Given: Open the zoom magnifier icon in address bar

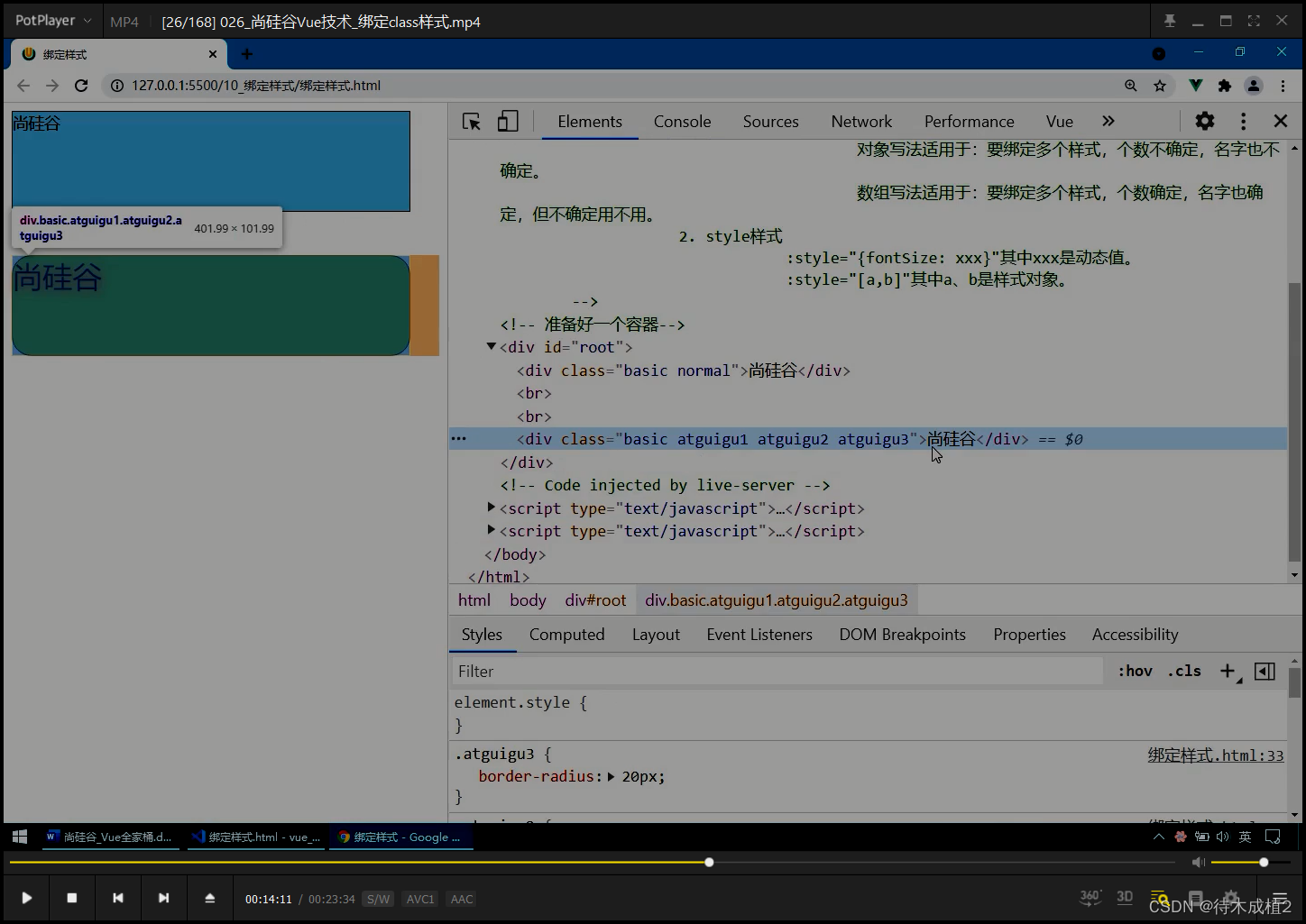Looking at the screenshot, I should [1131, 86].
